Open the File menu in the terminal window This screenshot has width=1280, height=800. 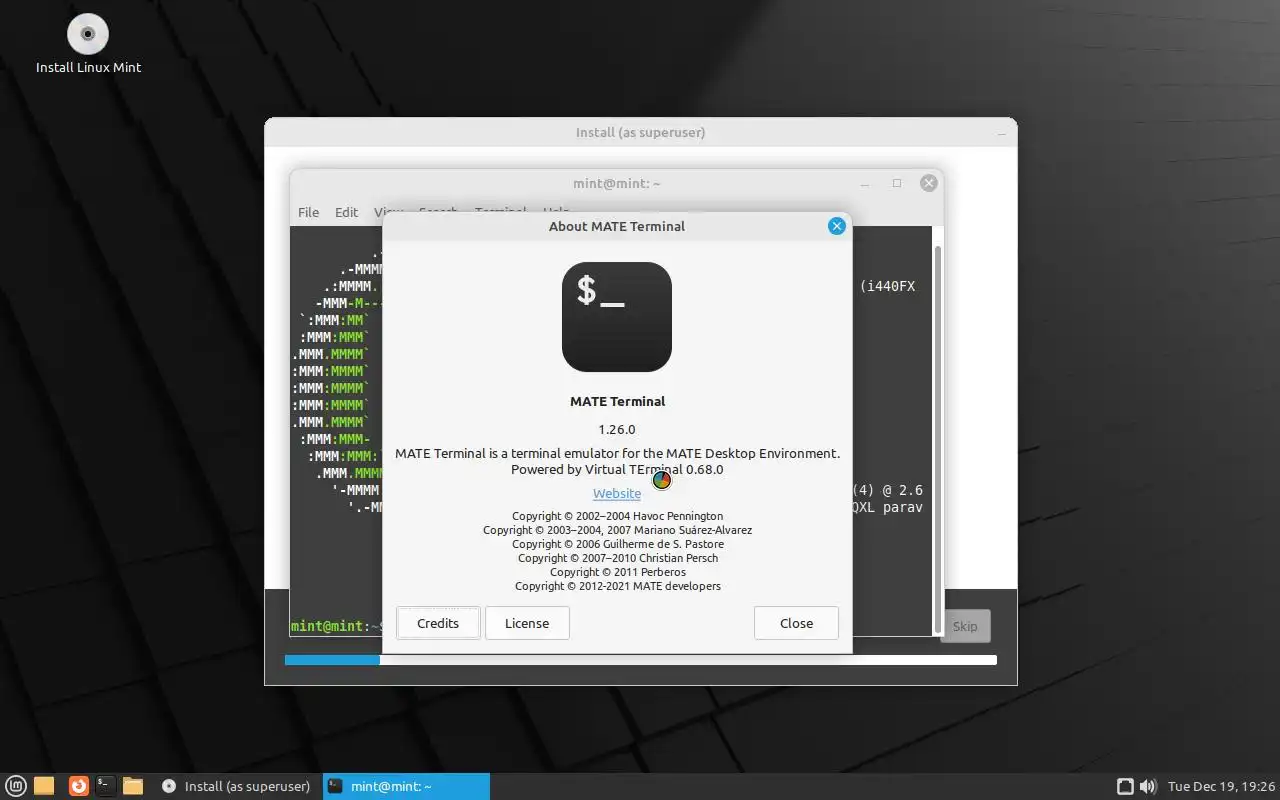[309, 212]
